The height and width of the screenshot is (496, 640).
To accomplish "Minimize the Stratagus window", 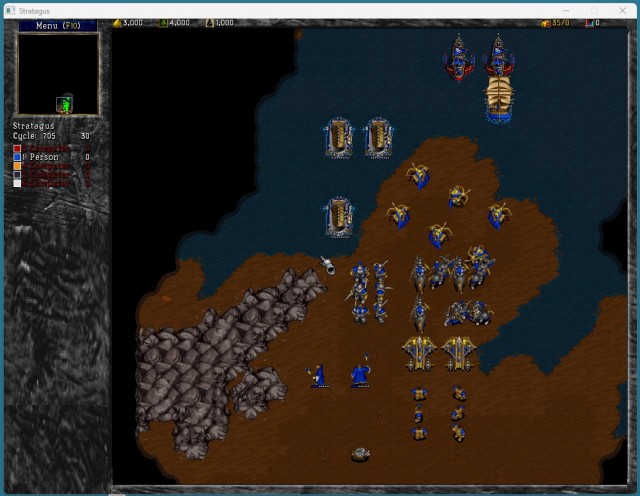I will pyautogui.click(x=567, y=11).
